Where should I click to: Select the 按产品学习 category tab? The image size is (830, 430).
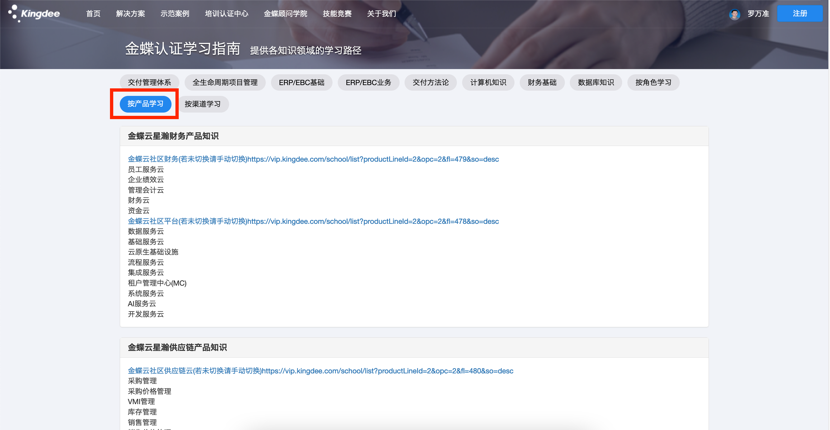click(x=146, y=104)
